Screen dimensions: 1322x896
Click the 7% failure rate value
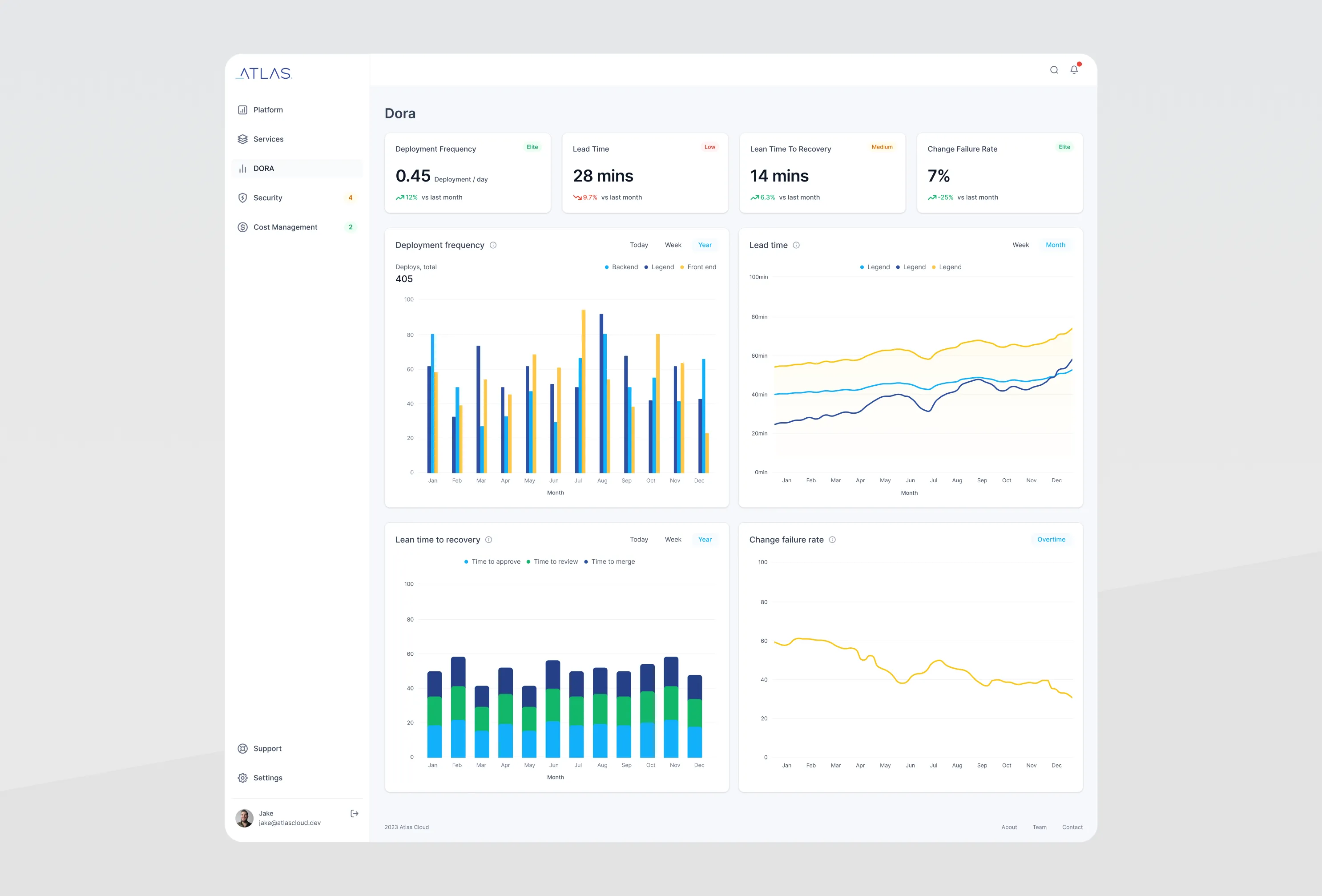tap(939, 176)
